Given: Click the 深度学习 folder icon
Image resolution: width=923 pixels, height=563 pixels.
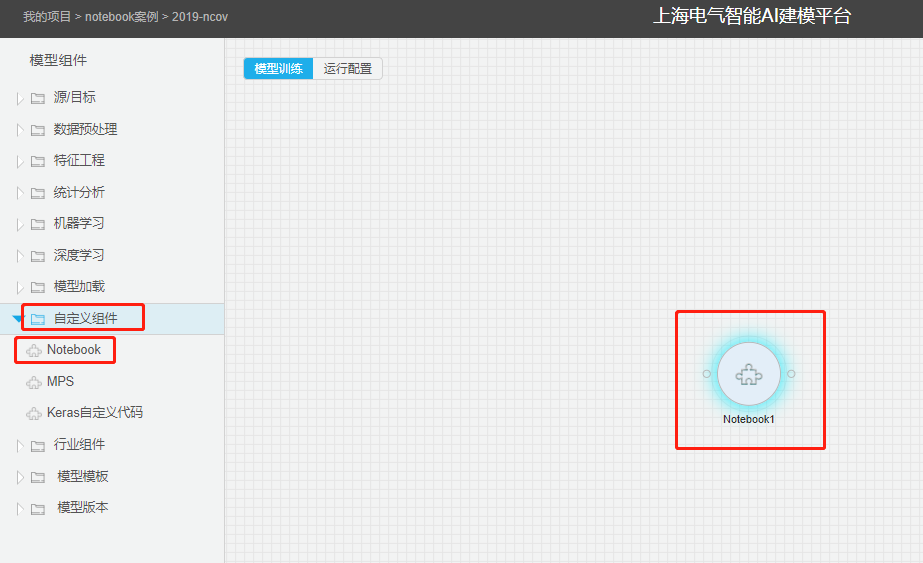Looking at the screenshot, I should tap(38, 256).
